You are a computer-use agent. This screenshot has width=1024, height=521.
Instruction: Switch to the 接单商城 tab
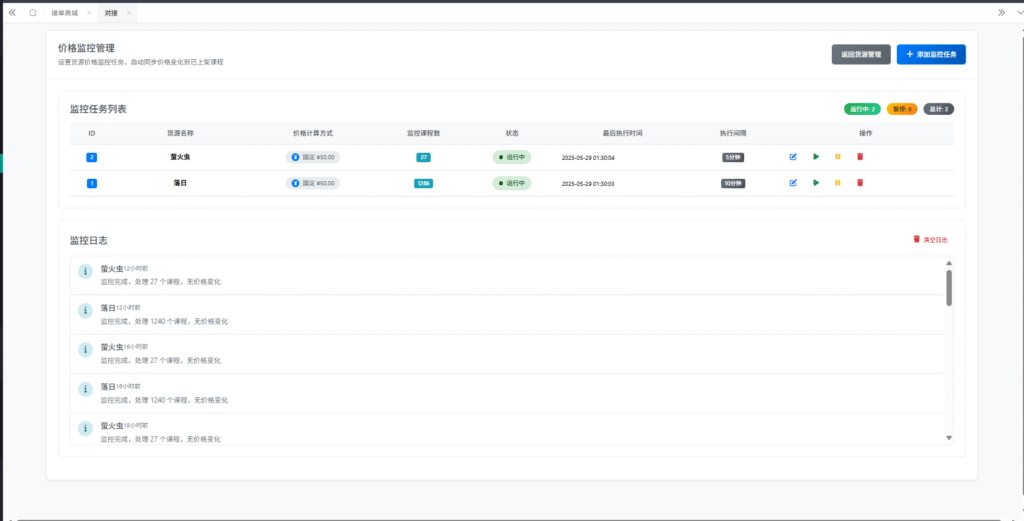pyautogui.click(x=65, y=12)
